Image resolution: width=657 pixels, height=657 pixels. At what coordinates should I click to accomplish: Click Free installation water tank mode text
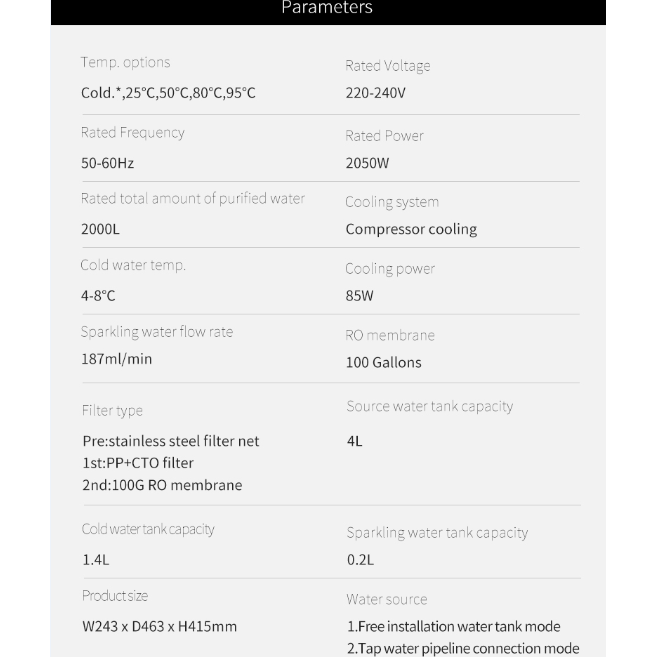(x=453, y=626)
